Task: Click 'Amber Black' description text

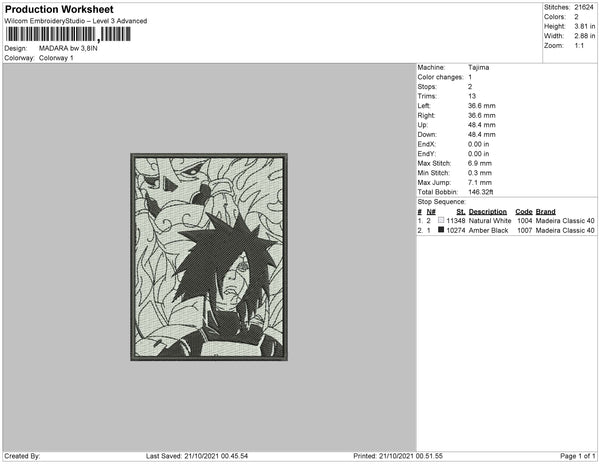Action: tap(488, 230)
